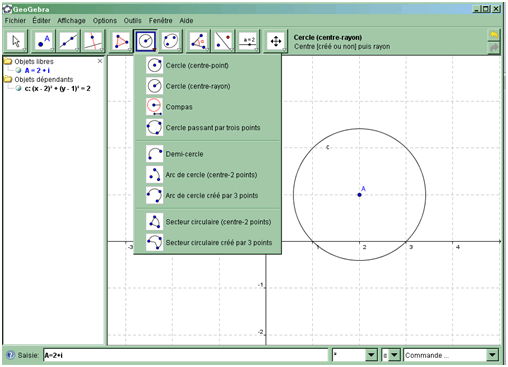Choose Cercle (centre-point) from dropdown

208,65
